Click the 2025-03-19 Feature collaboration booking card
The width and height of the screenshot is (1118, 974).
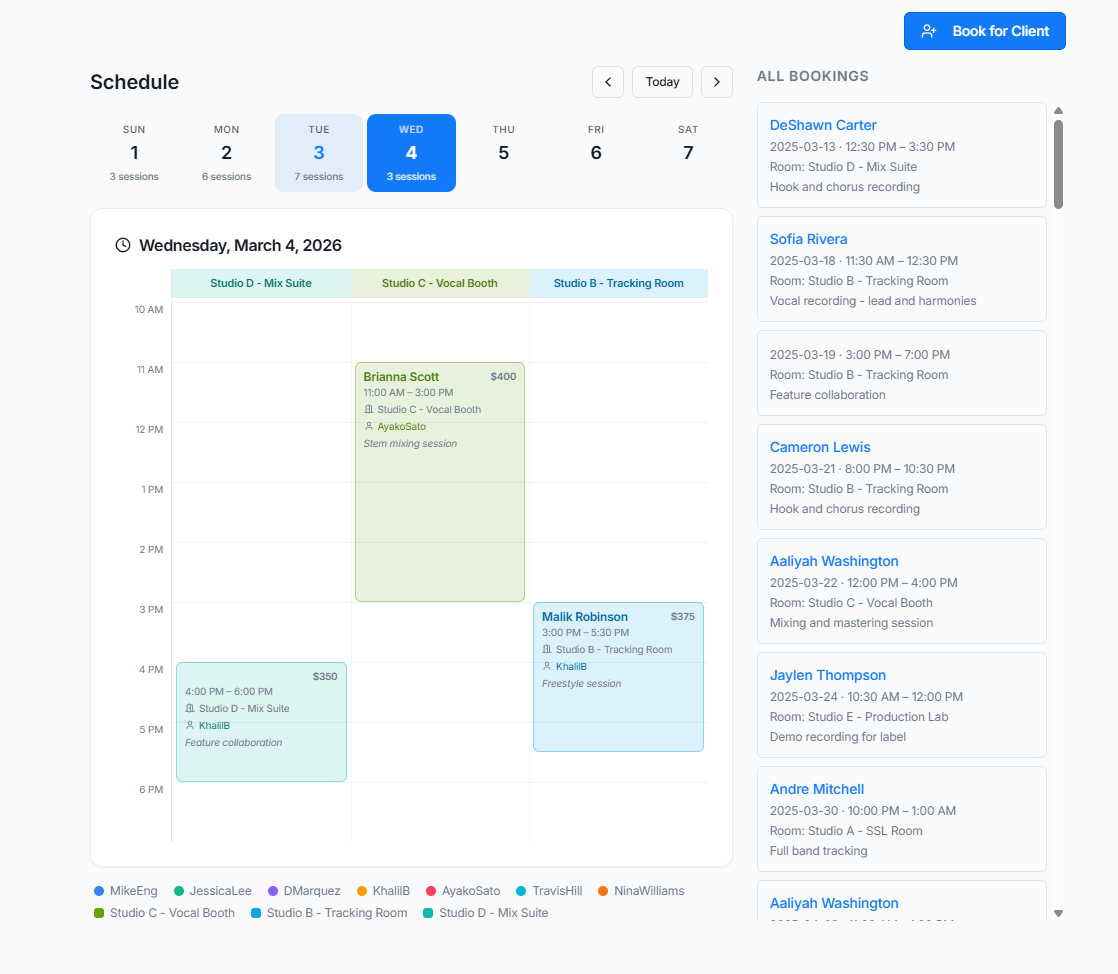[x=902, y=373]
